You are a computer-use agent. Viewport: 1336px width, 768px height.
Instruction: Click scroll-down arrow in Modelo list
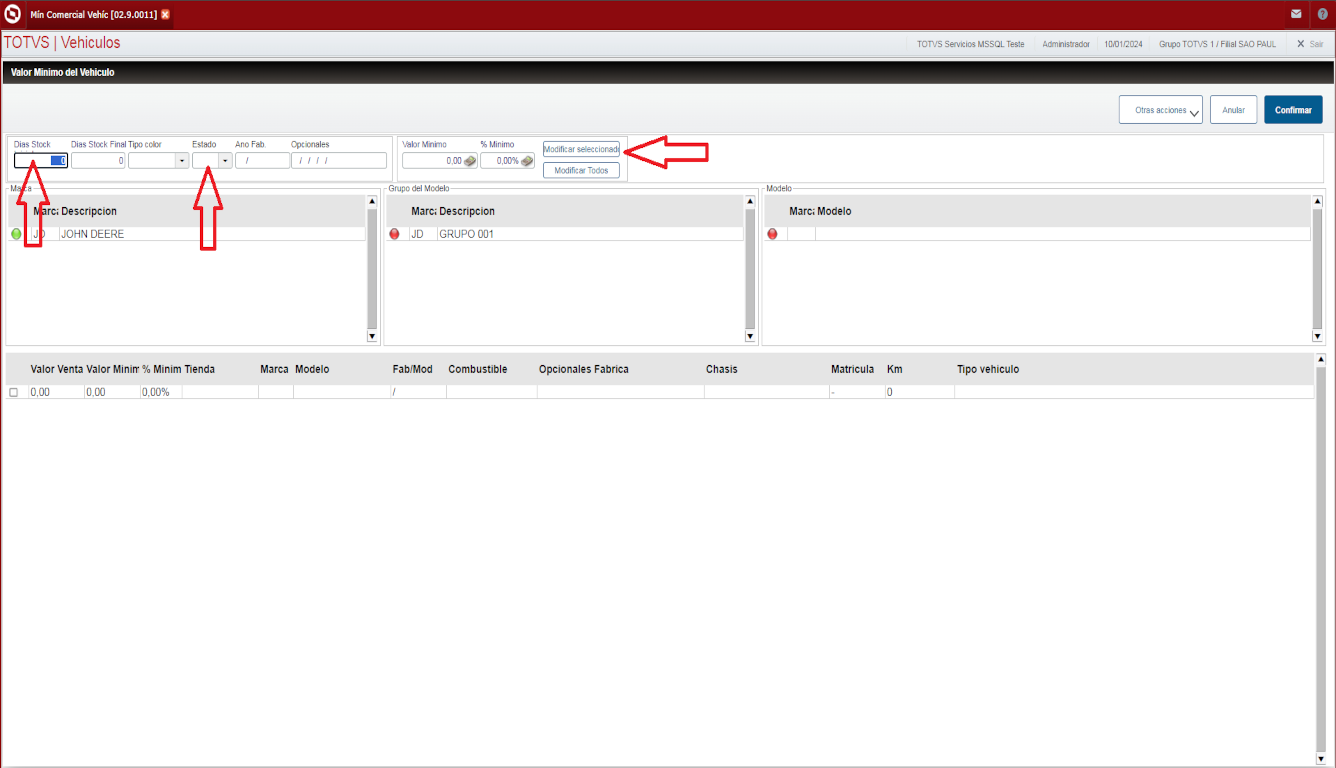(x=1317, y=336)
